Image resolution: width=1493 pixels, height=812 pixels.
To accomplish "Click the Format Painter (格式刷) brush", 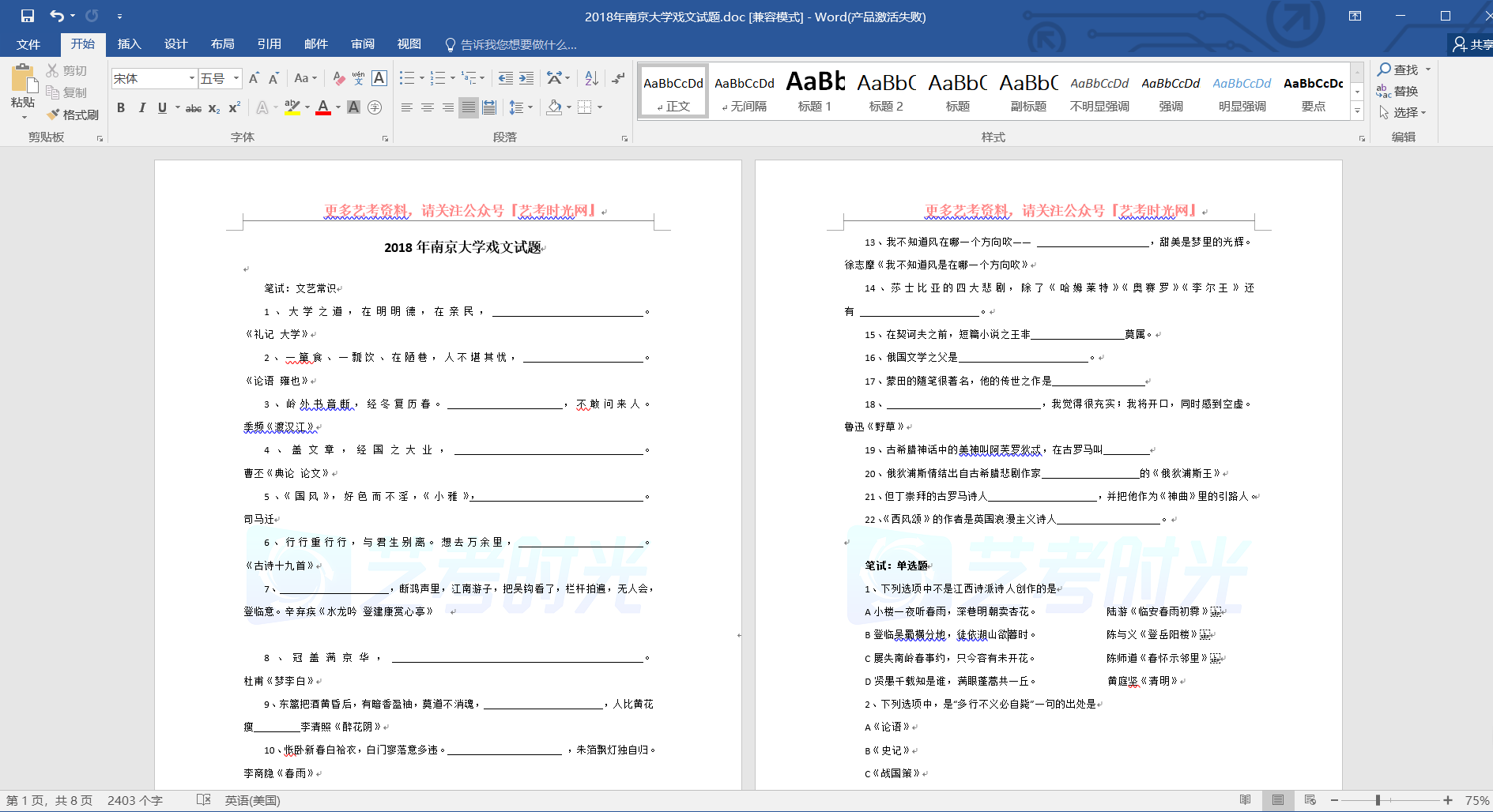I will coord(72,115).
